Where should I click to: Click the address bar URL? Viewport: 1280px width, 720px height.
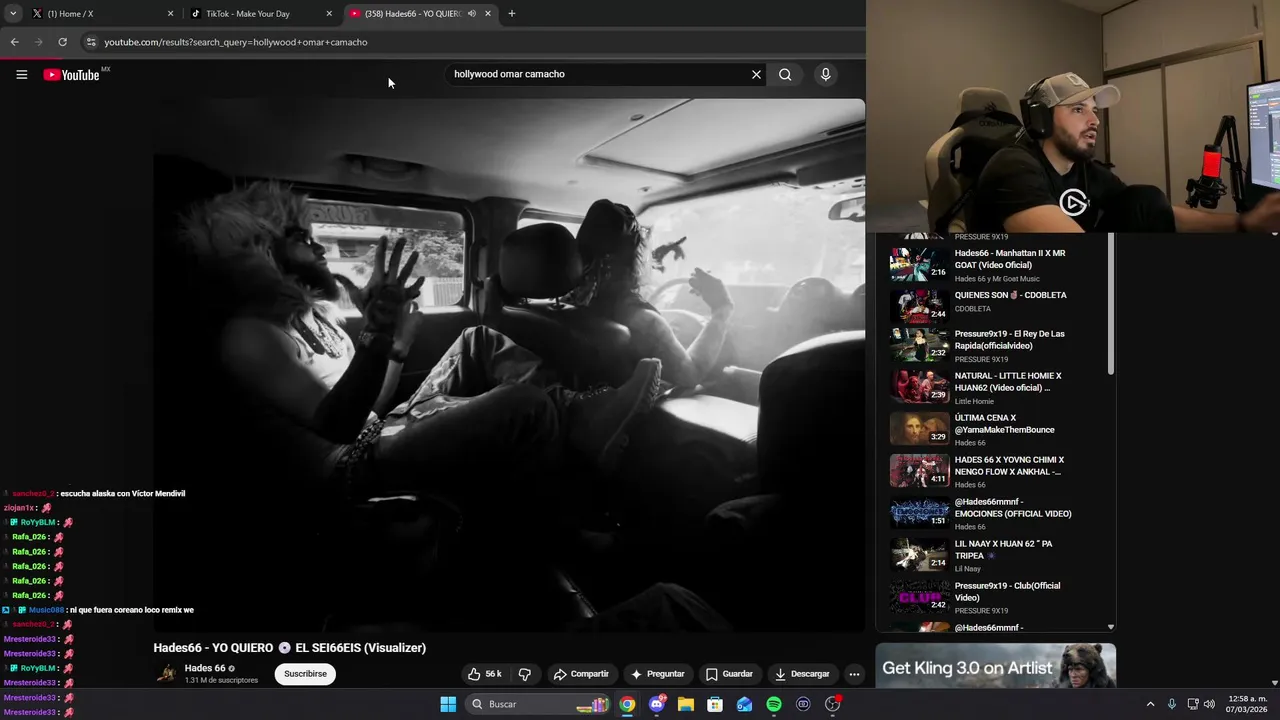pos(236,42)
